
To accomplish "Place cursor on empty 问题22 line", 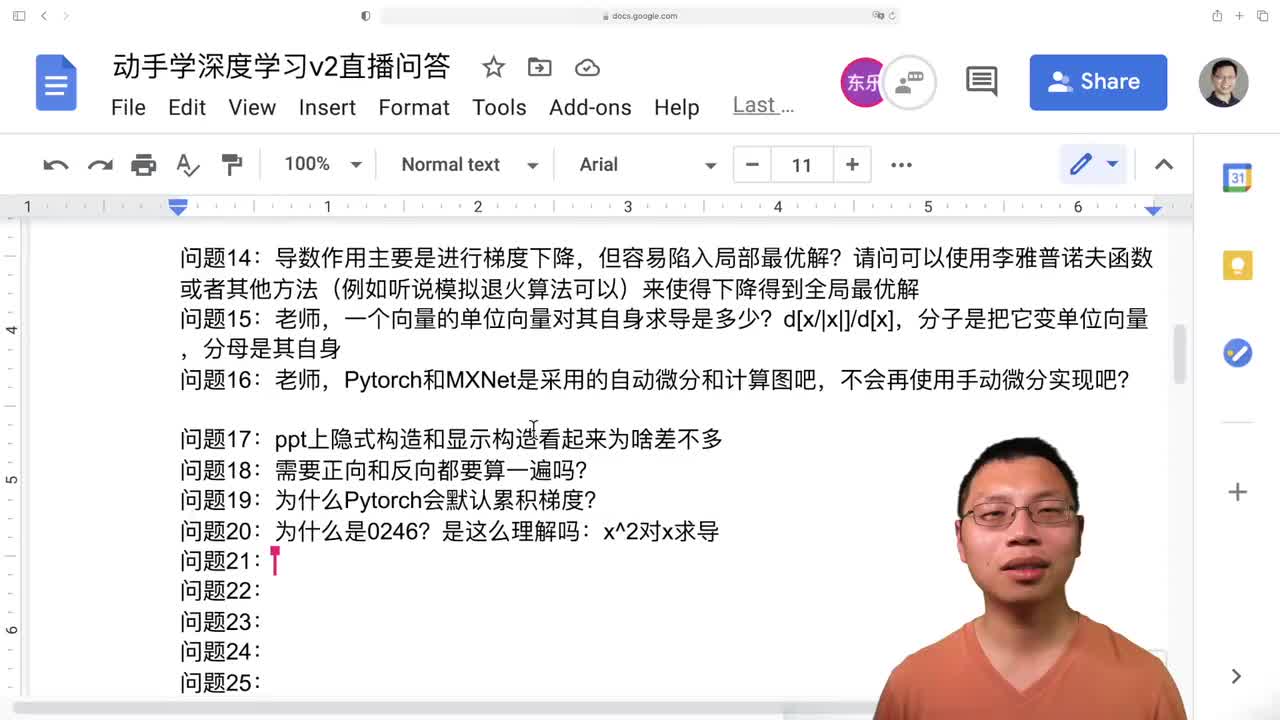I will click(x=220, y=591).
